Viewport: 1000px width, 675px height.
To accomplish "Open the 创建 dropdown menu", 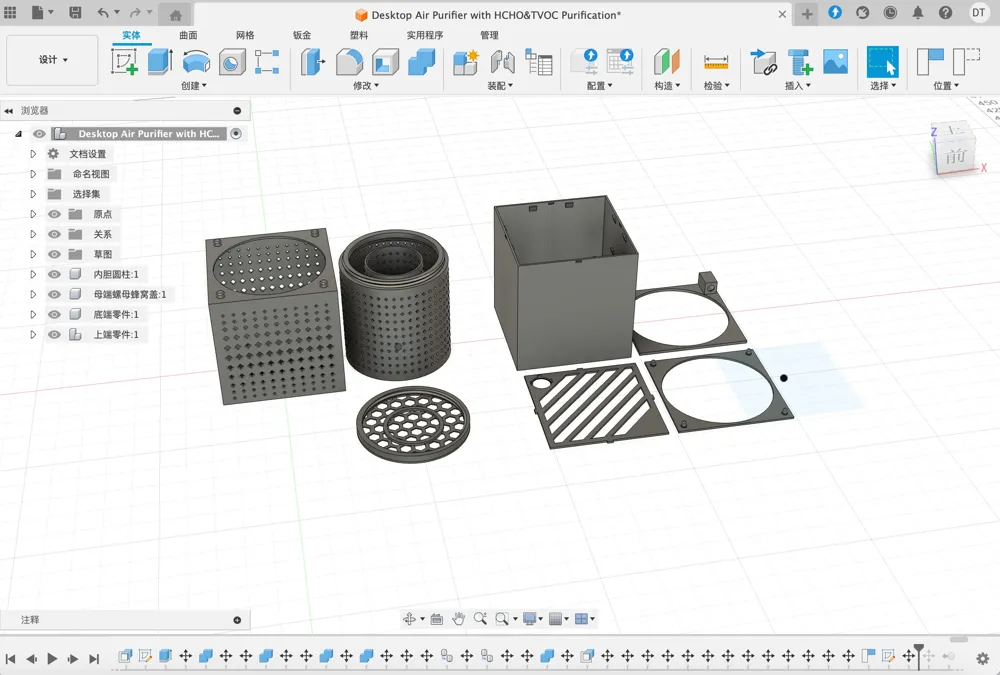I will coord(193,85).
